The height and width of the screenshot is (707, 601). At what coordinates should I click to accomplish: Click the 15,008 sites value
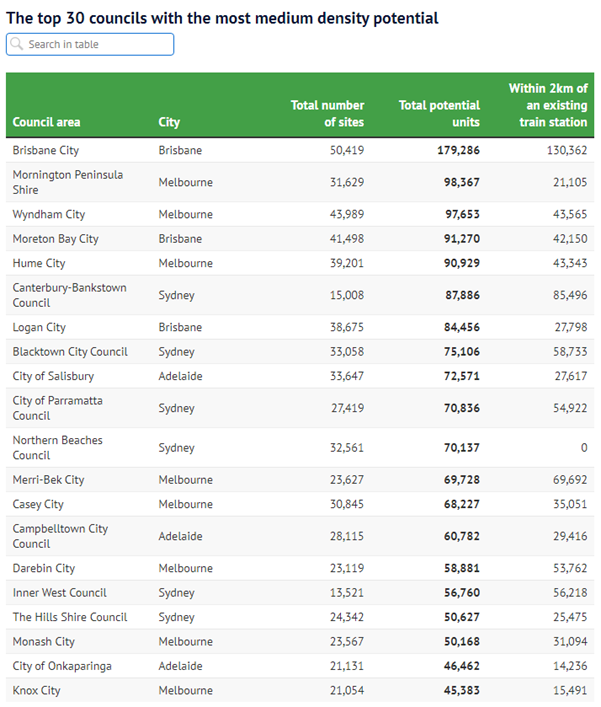point(347,295)
